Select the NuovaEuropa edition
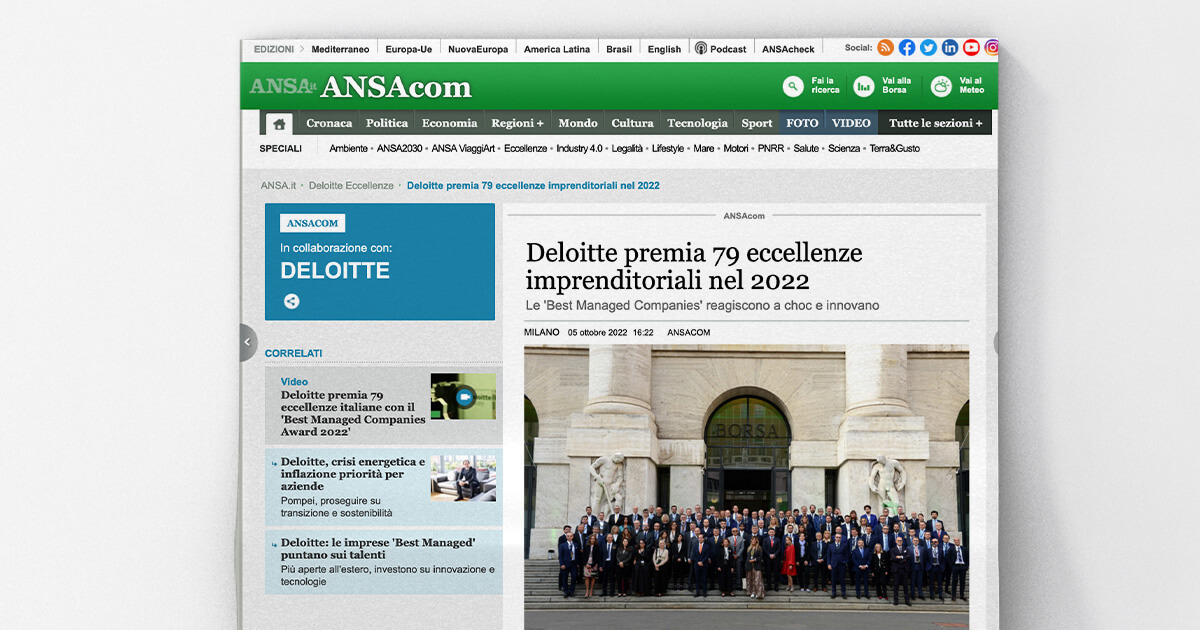This screenshot has width=1200, height=630. click(x=478, y=49)
